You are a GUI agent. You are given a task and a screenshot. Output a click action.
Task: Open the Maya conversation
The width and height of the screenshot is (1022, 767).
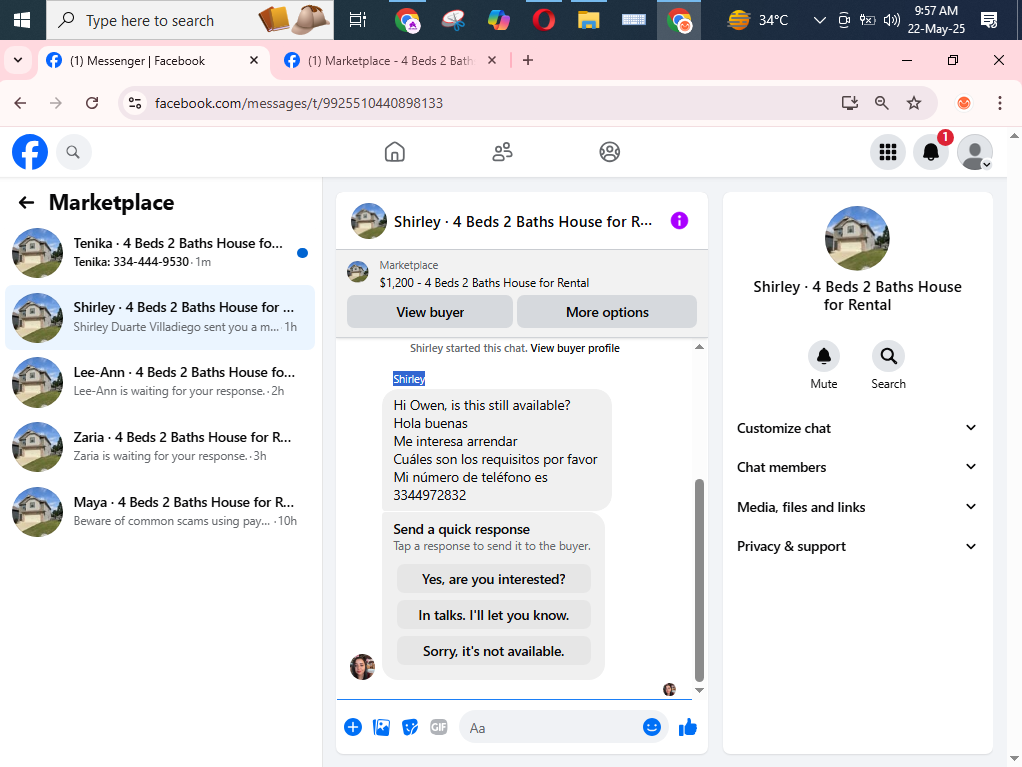[x=160, y=512]
